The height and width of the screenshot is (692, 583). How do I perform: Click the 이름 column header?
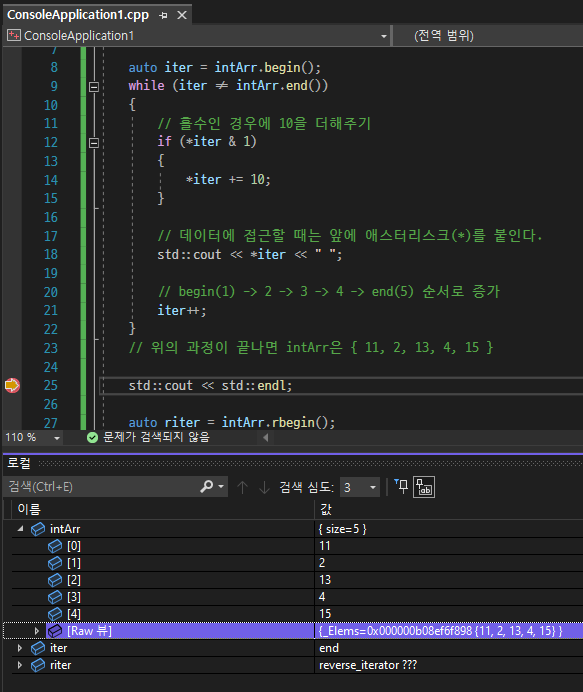[x=29, y=509]
